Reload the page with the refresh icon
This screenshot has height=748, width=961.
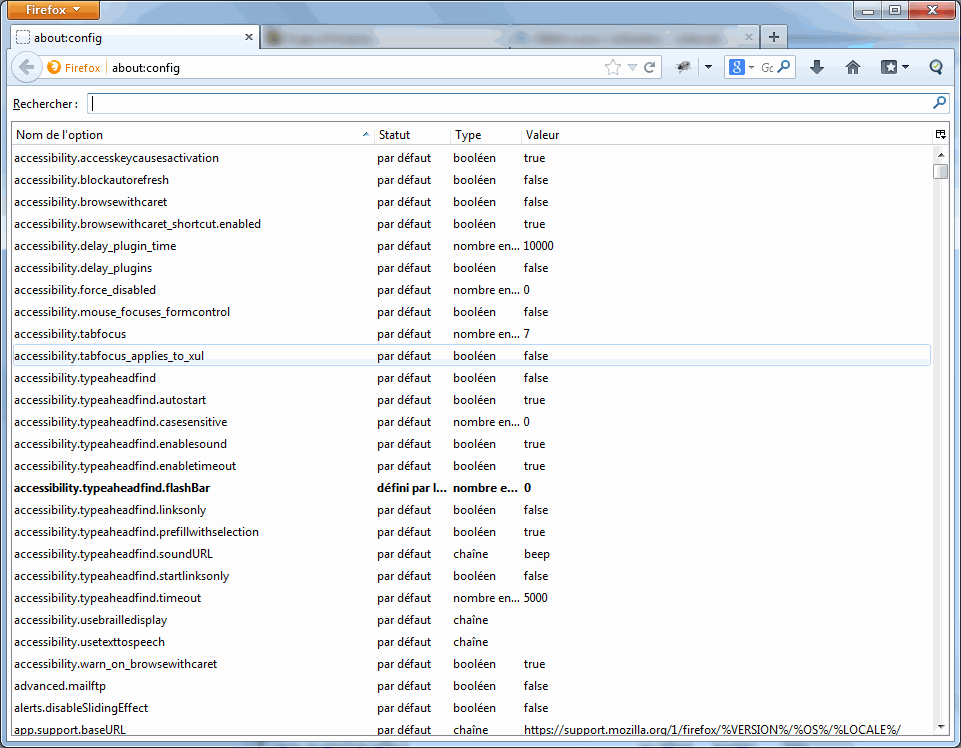tap(650, 67)
